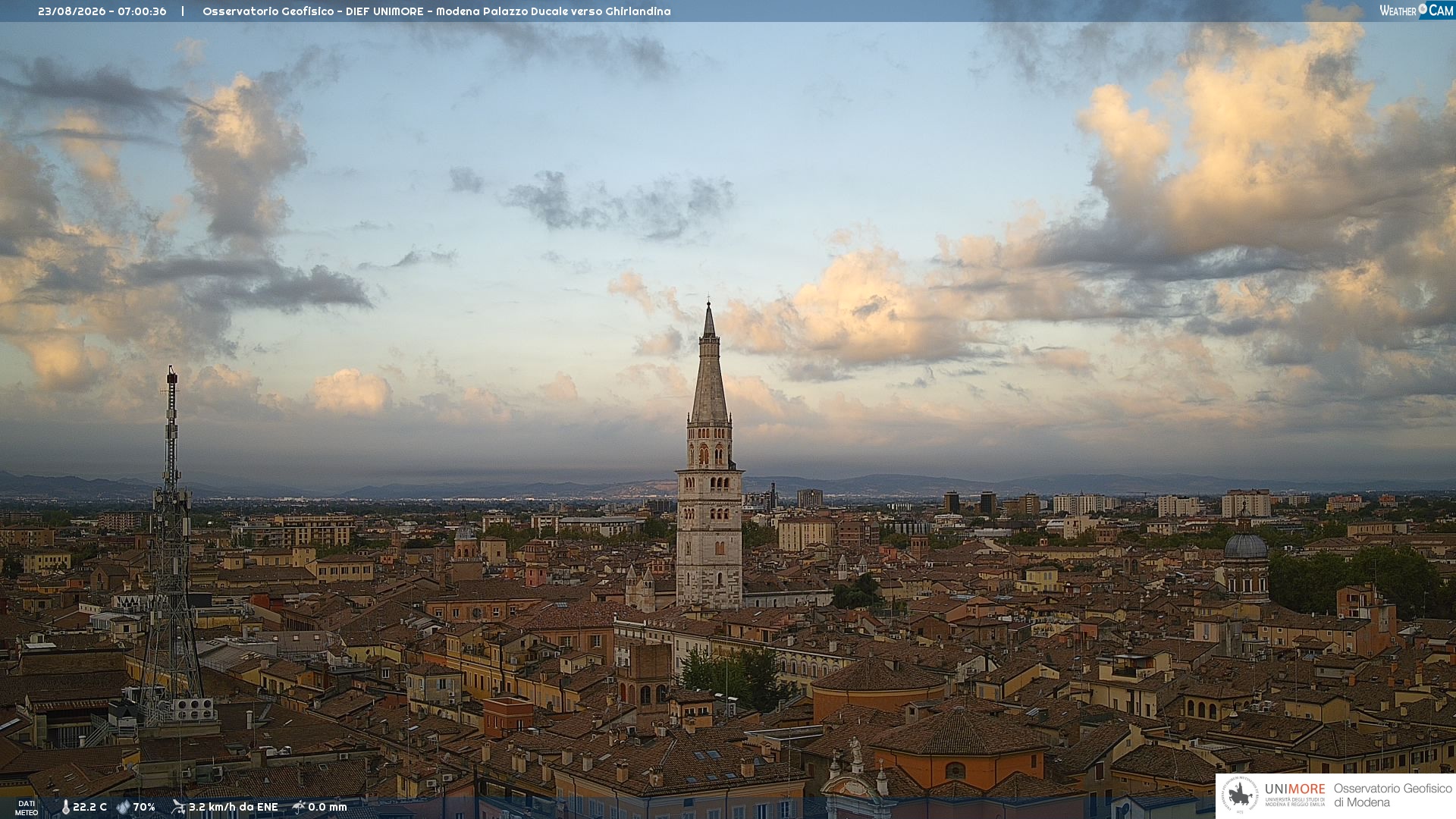Select the DATI METEO label
This screenshot has width=1456, height=819.
(27, 808)
